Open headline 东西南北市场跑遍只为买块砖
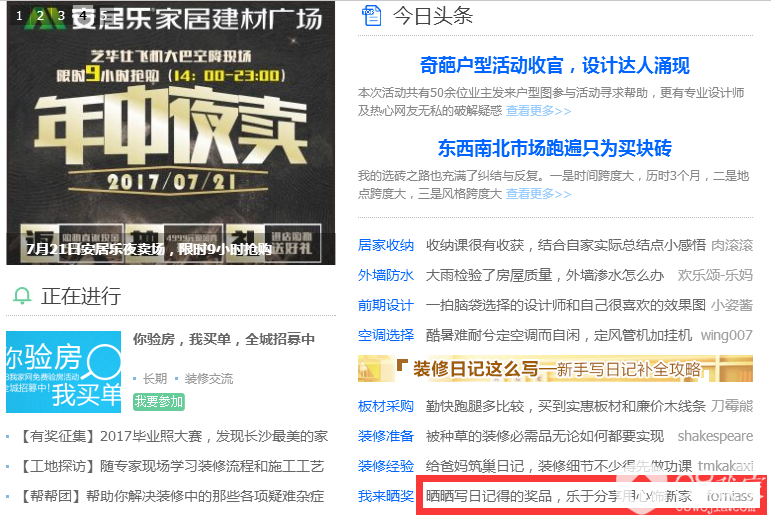Screen dimensions: 771x520 click(555, 148)
